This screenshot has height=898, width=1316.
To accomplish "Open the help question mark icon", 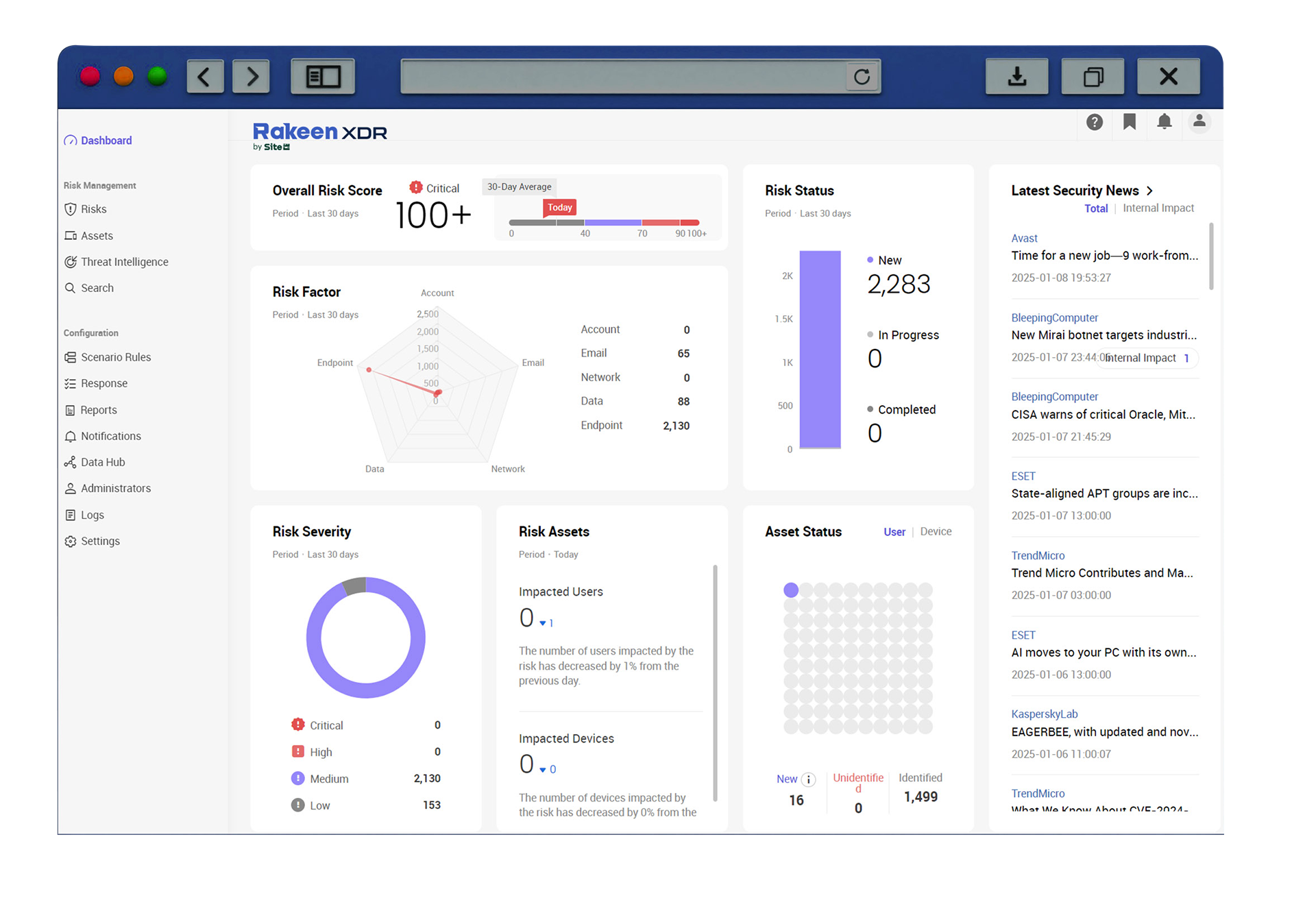I will (1094, 122).
